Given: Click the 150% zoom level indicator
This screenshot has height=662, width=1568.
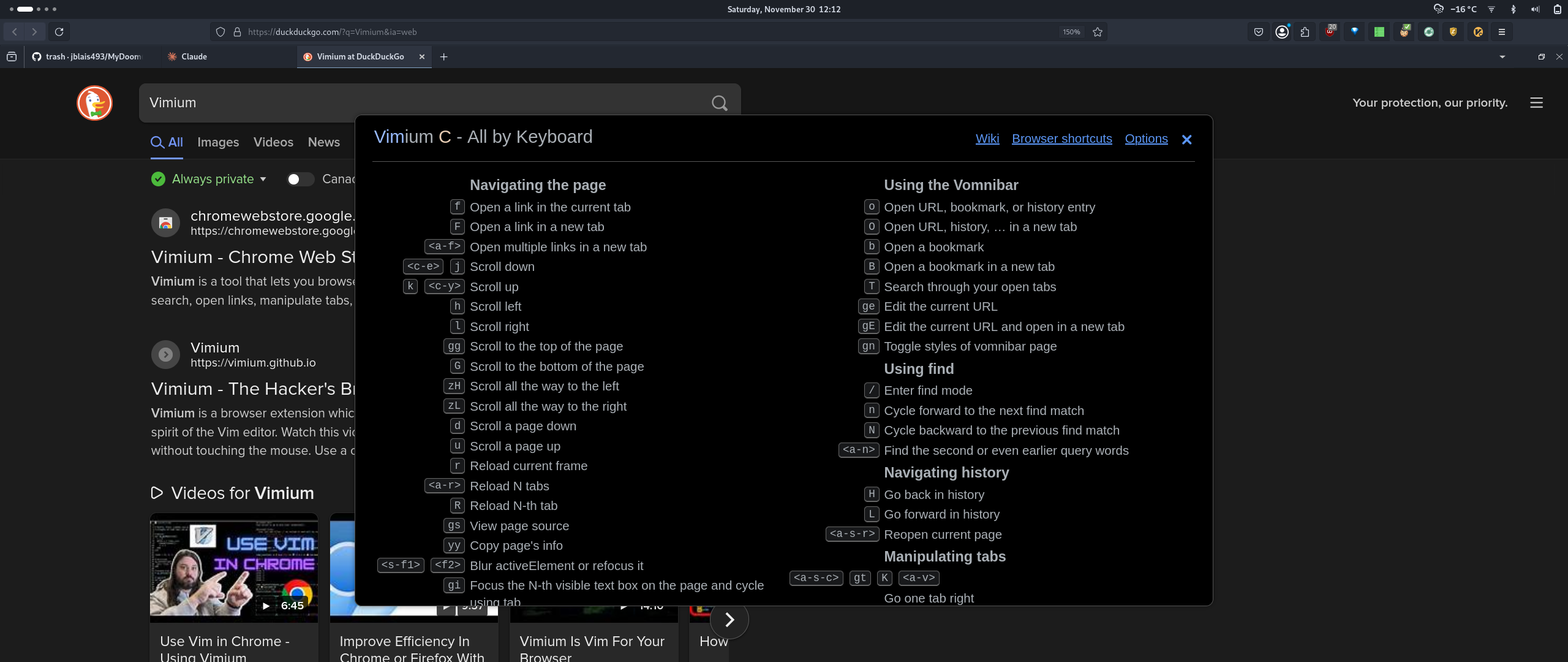Looking at the screenshot, I should [1071, 32].
